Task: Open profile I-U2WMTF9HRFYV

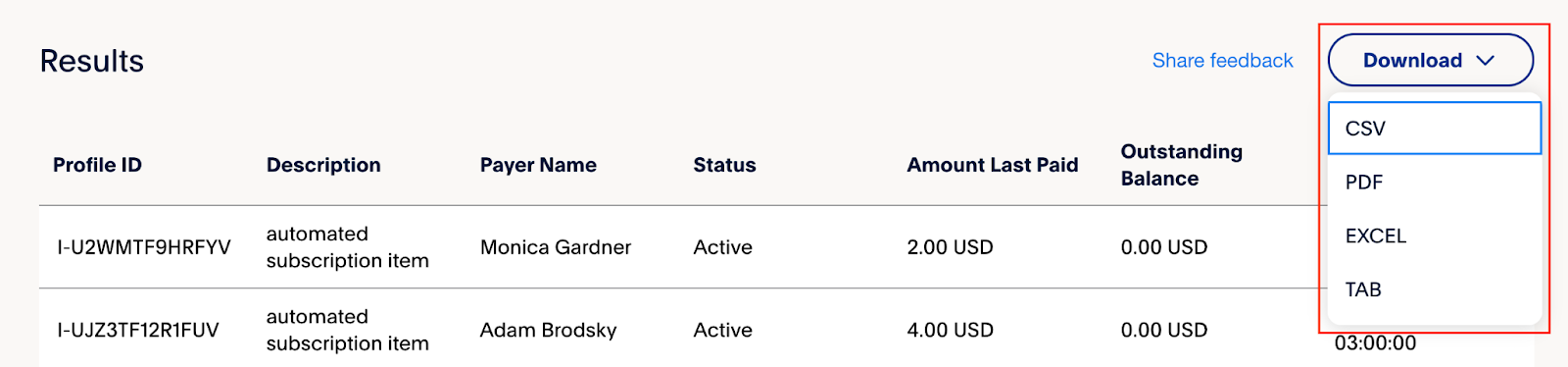Action: (x=144, y=247)
